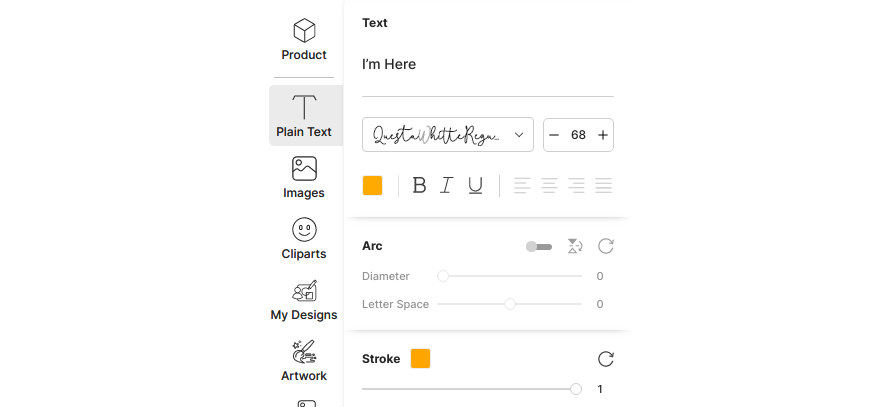
Task: Open the Images panel
Action: tap(304, 177)
